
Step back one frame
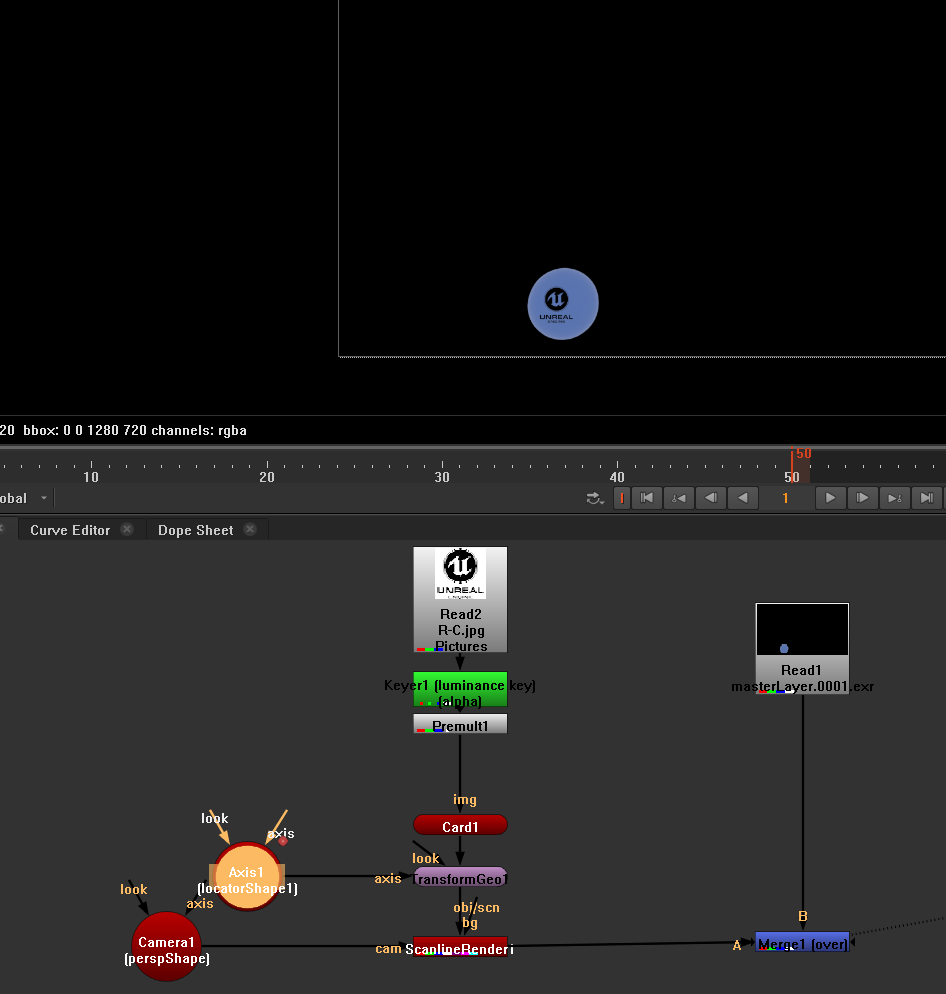711,498
